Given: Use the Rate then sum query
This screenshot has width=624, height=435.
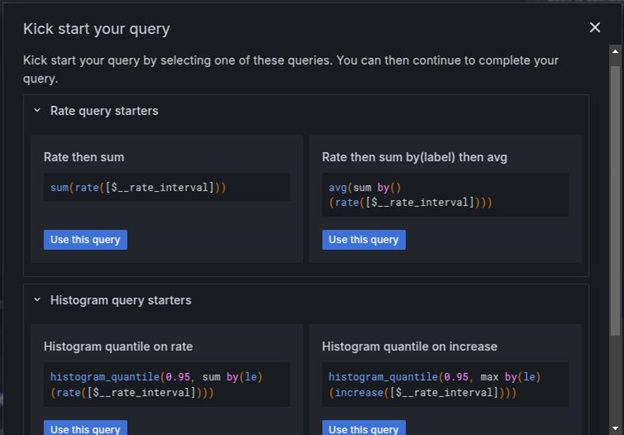Looking at the screenshot, I should click(85, 240).
